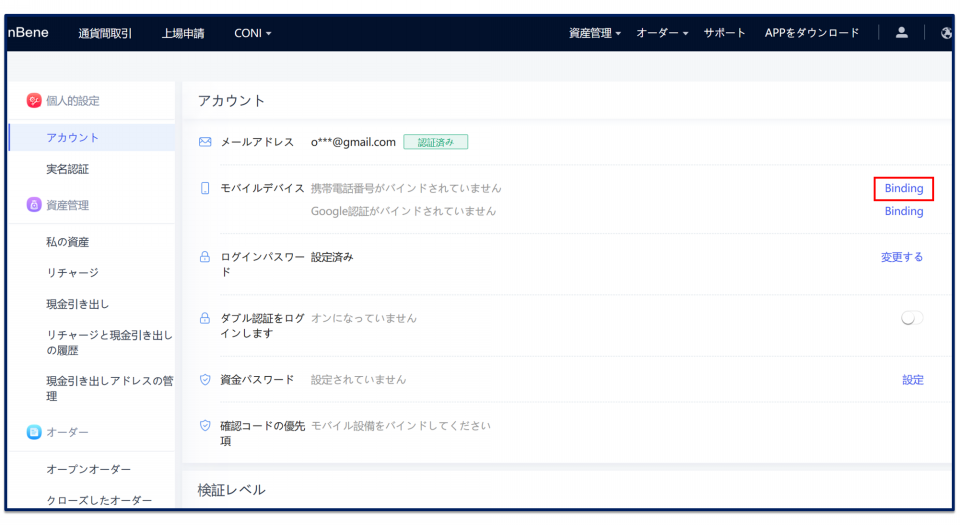Screen dimensions: 960x525
Task: Select リチャージ in the sidebar
Action: (72, 273)
